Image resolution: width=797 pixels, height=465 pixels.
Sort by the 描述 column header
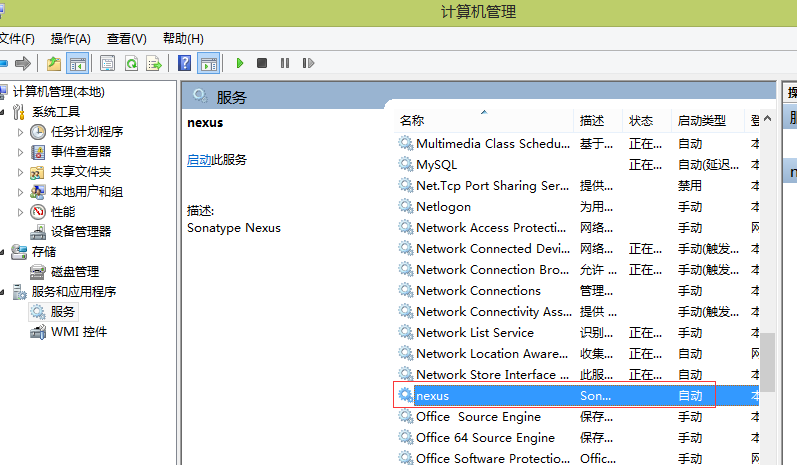click(x=598, y=120)
